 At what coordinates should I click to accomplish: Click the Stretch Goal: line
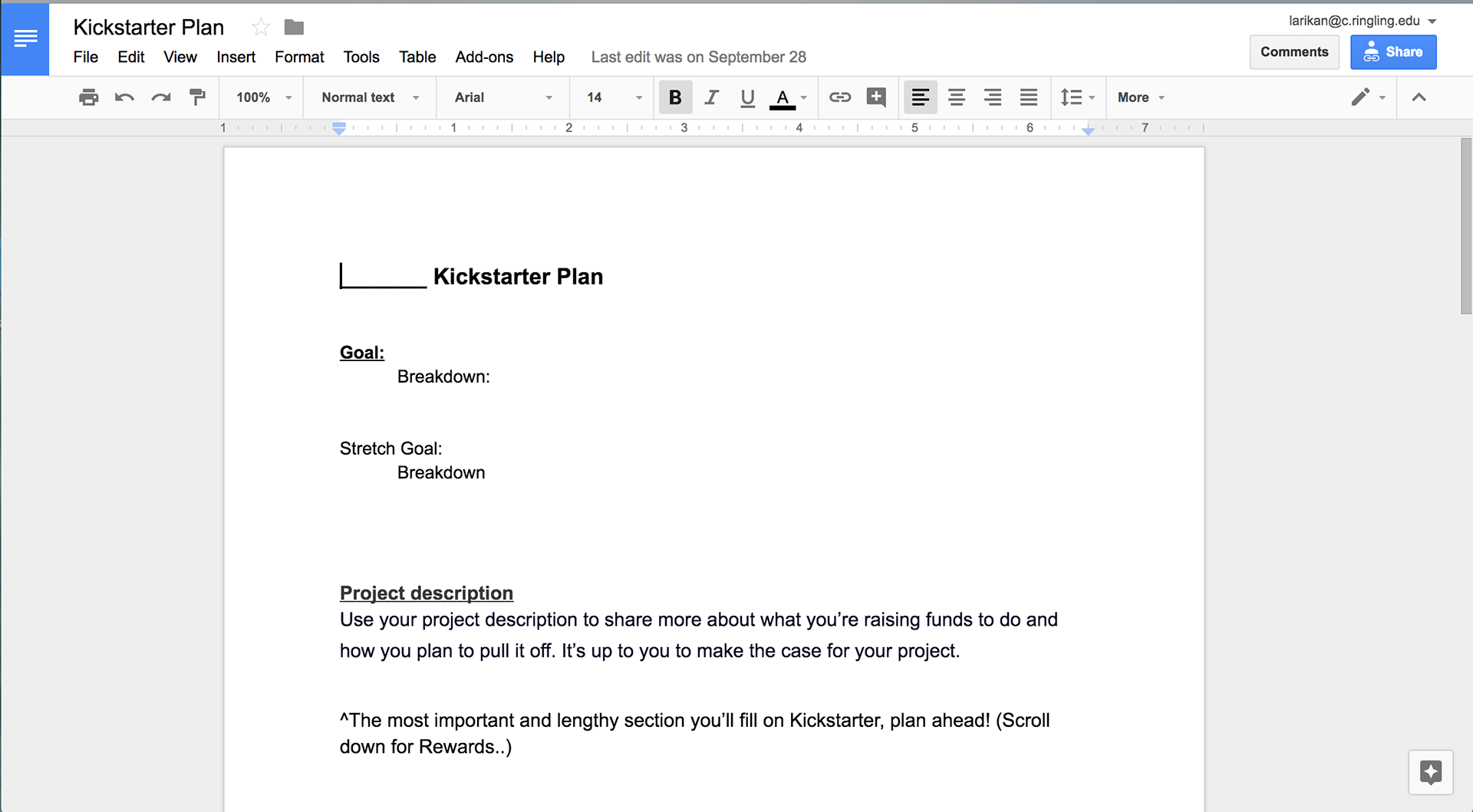[x=390, y=449]
